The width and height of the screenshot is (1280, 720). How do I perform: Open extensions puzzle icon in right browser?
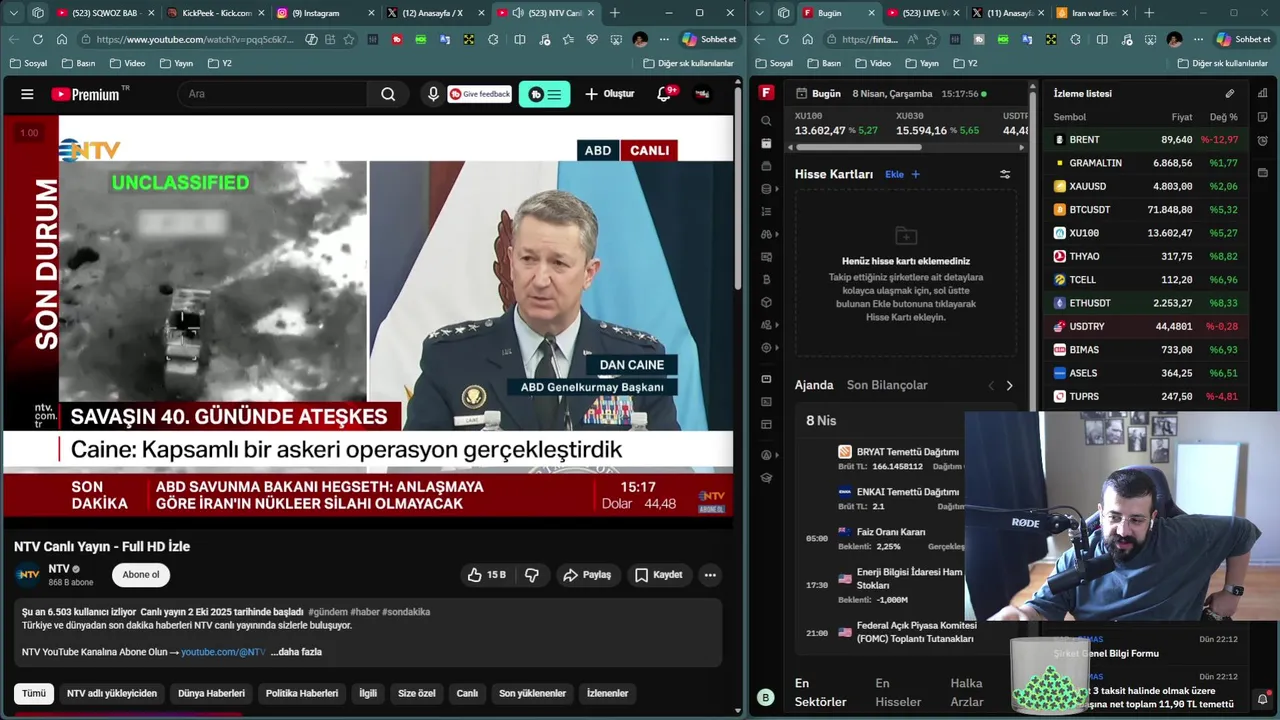pyautogui.click(x=1075, y=39)
